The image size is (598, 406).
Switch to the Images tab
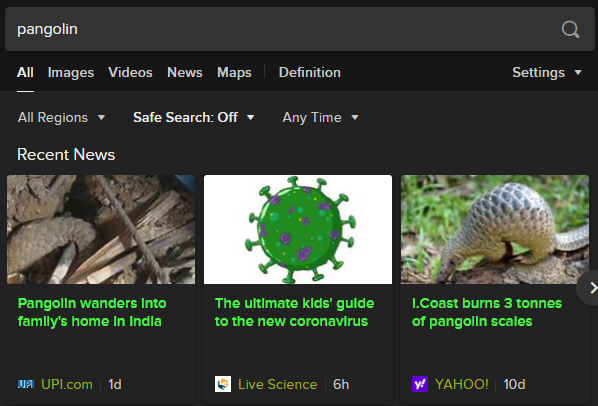point(71,72)
